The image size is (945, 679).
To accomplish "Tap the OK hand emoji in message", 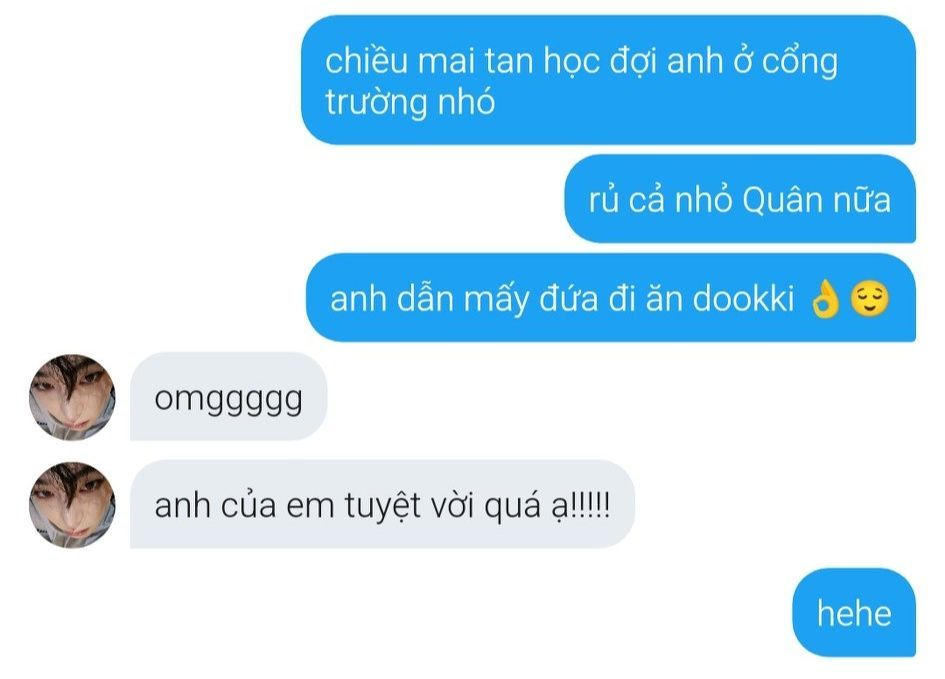I will 825,299.
